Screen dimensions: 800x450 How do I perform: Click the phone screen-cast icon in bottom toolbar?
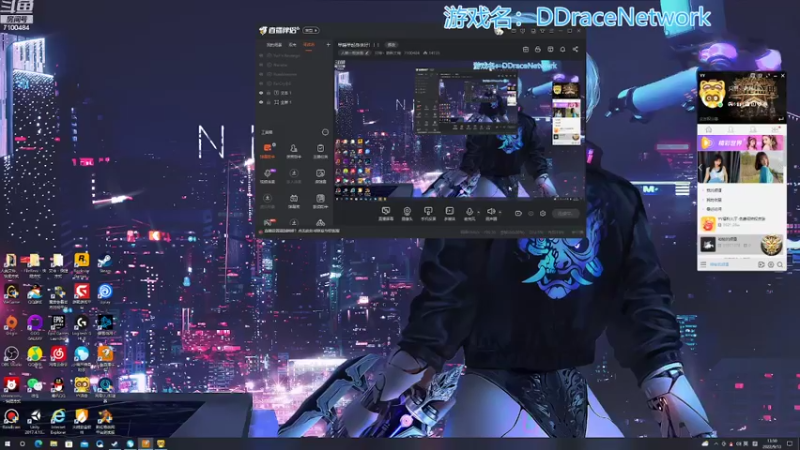coord(428,211)
